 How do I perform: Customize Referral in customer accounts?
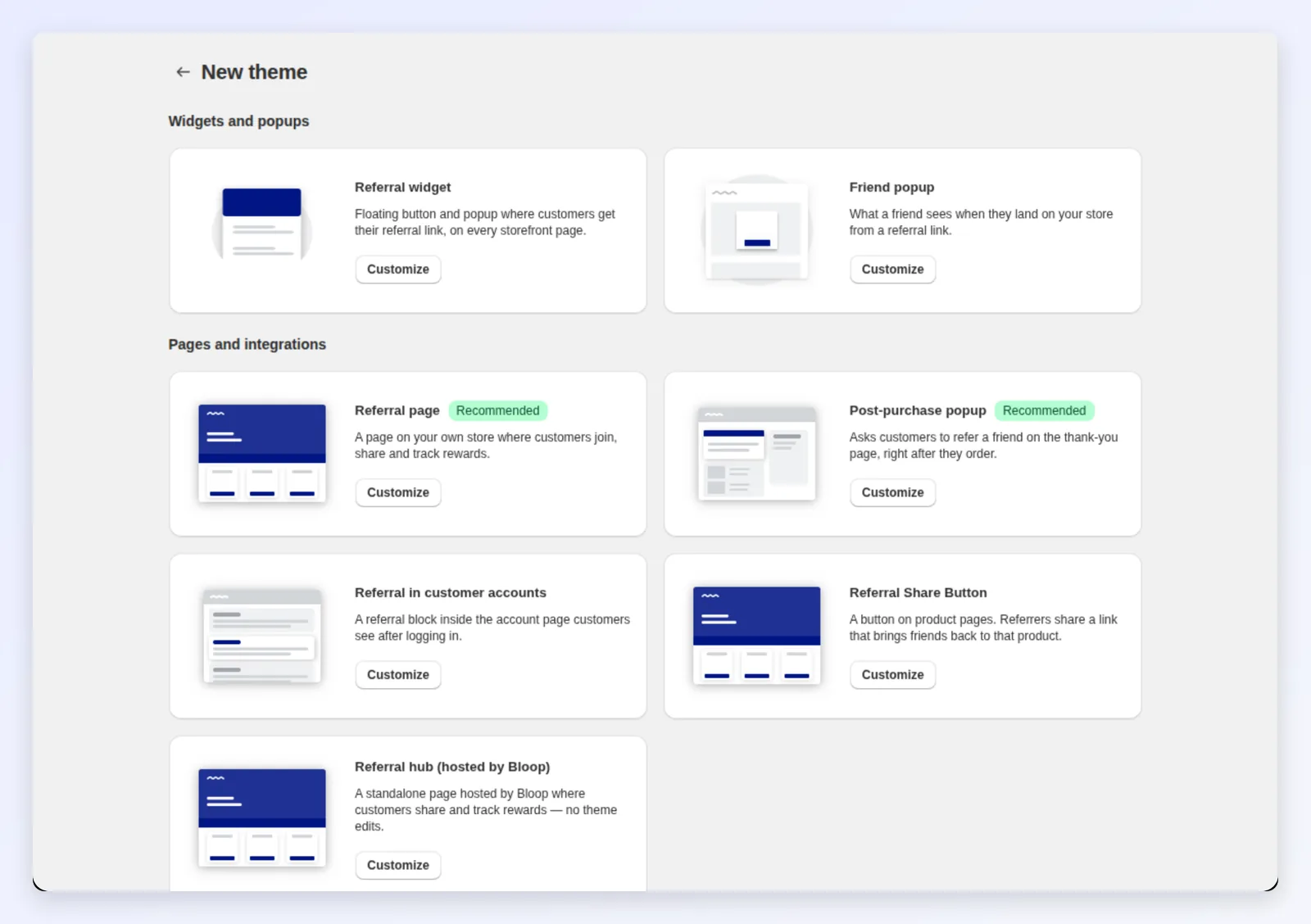click(x=398, y=675)
